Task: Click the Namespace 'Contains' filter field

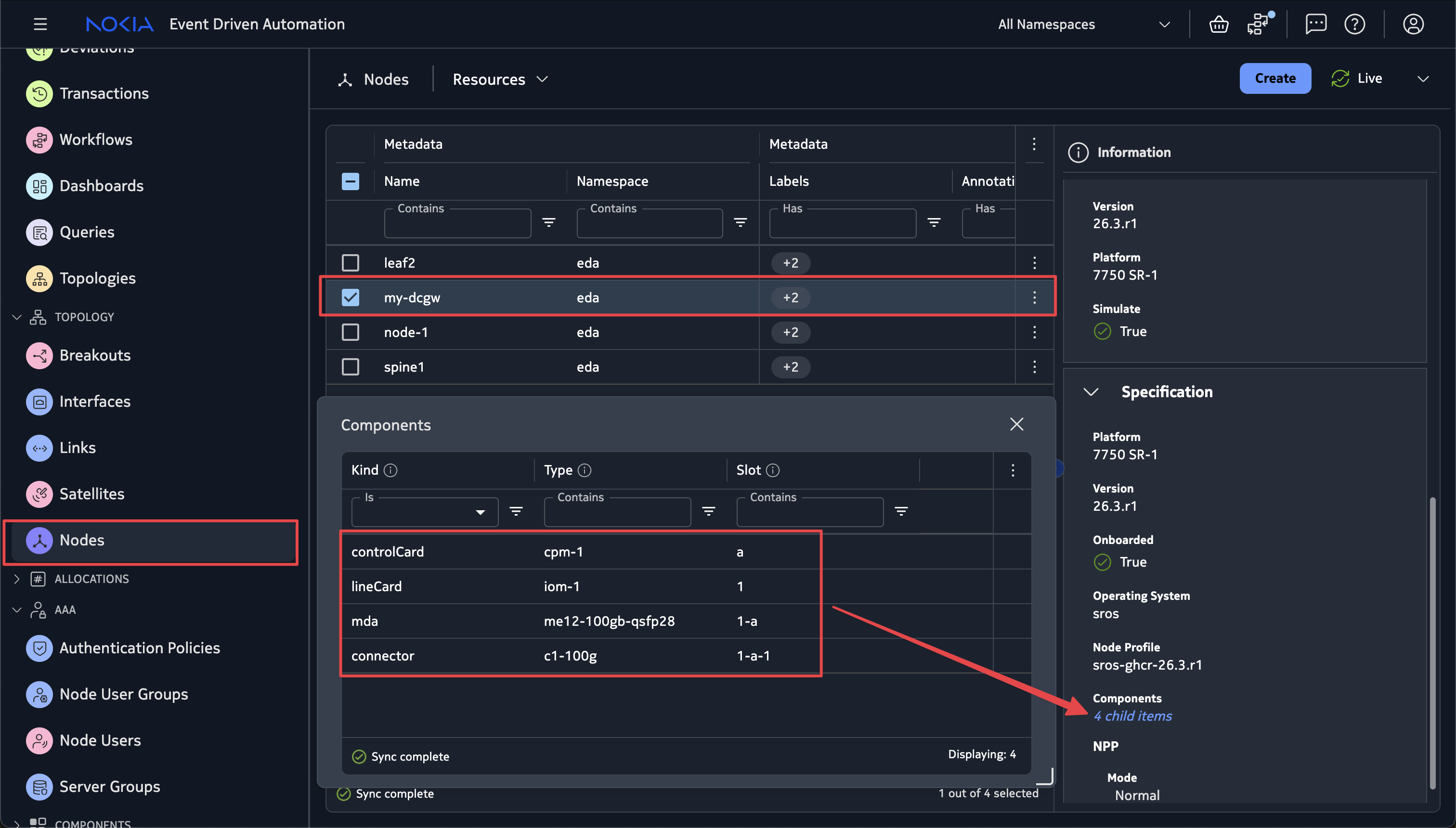Action: 650,223
